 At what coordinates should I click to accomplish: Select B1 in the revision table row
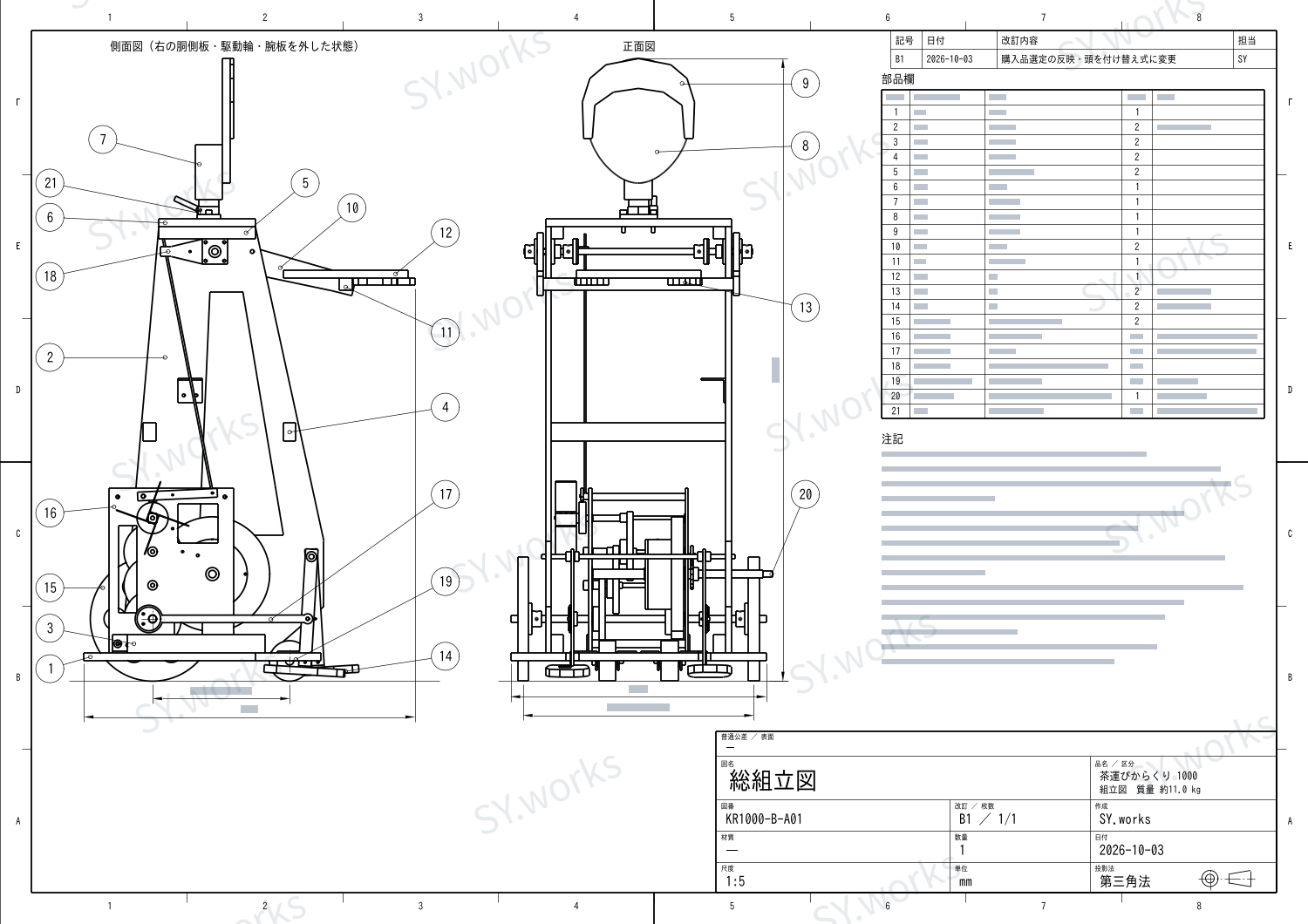[900, 59]
